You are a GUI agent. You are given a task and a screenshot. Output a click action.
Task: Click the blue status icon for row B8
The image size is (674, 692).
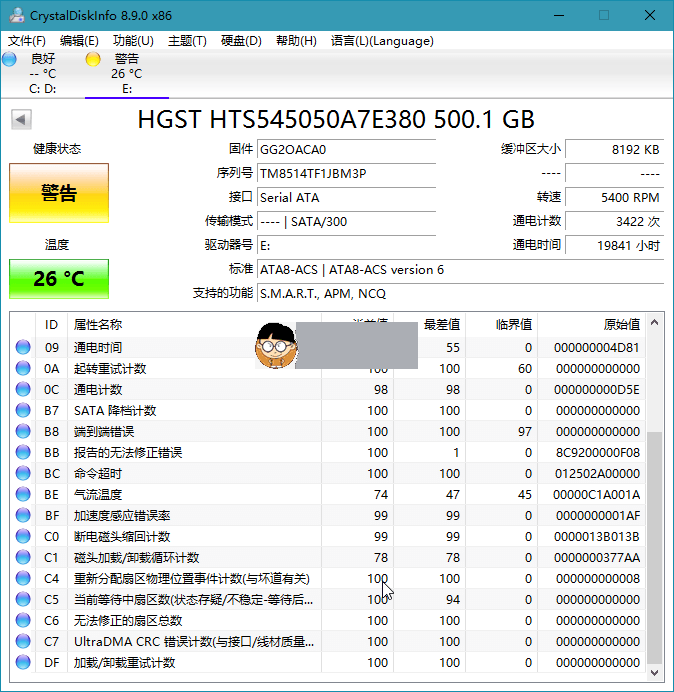(x=23, y=431)
